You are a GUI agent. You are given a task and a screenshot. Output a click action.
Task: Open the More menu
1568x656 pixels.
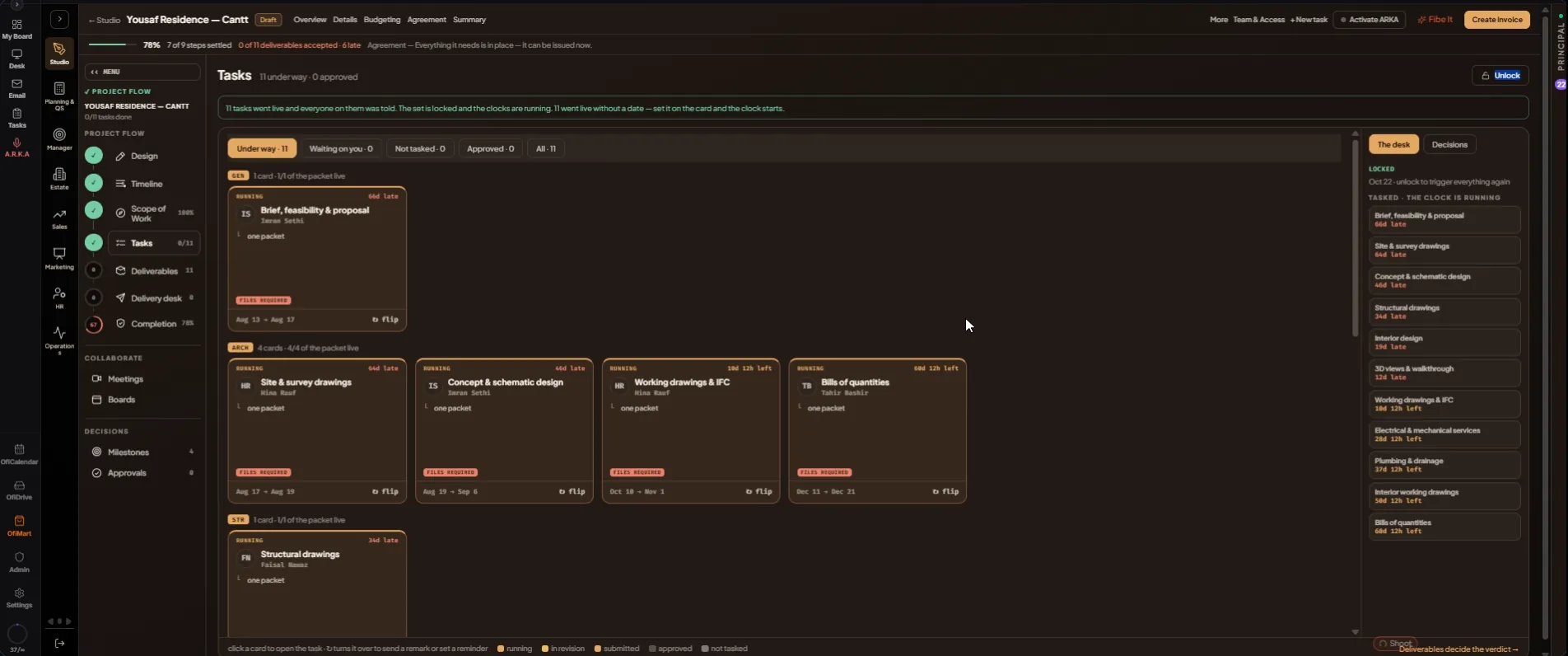point(1219,20)
